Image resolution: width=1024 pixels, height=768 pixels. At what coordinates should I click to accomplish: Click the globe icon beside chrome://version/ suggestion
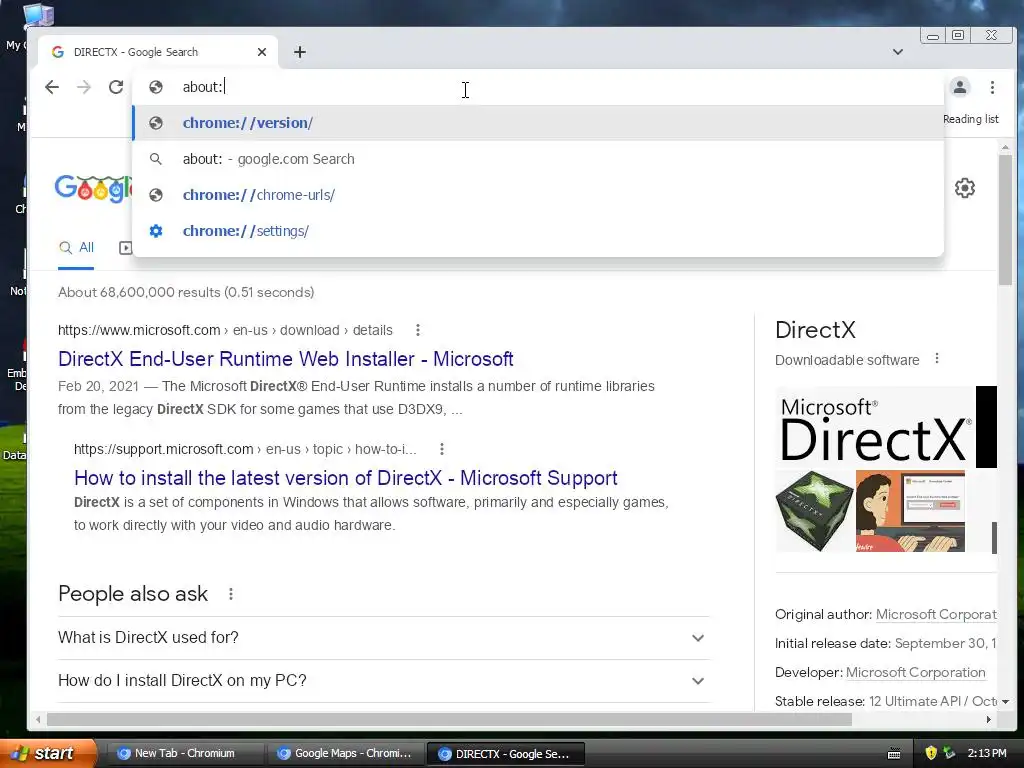(155, 123)
